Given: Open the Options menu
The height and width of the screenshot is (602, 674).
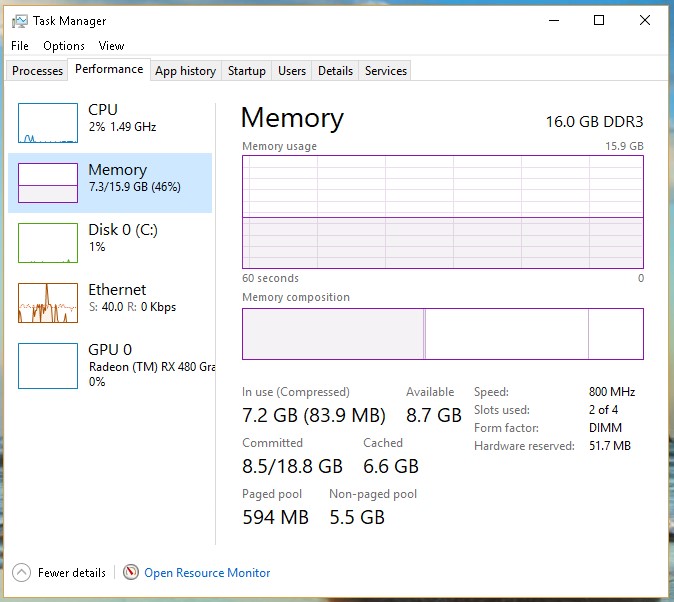Looking at the screenshot, I should click(64, 46).
